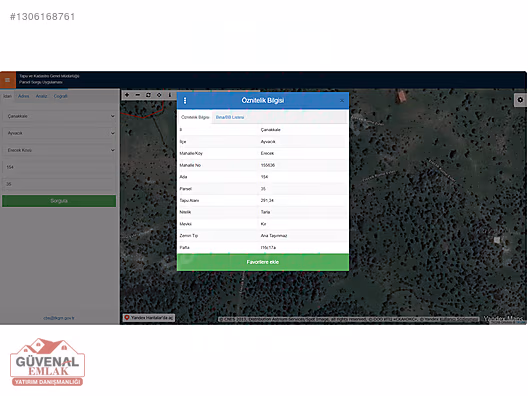Select the Mahalle/Köy value Erecek

tap(267, 153)
